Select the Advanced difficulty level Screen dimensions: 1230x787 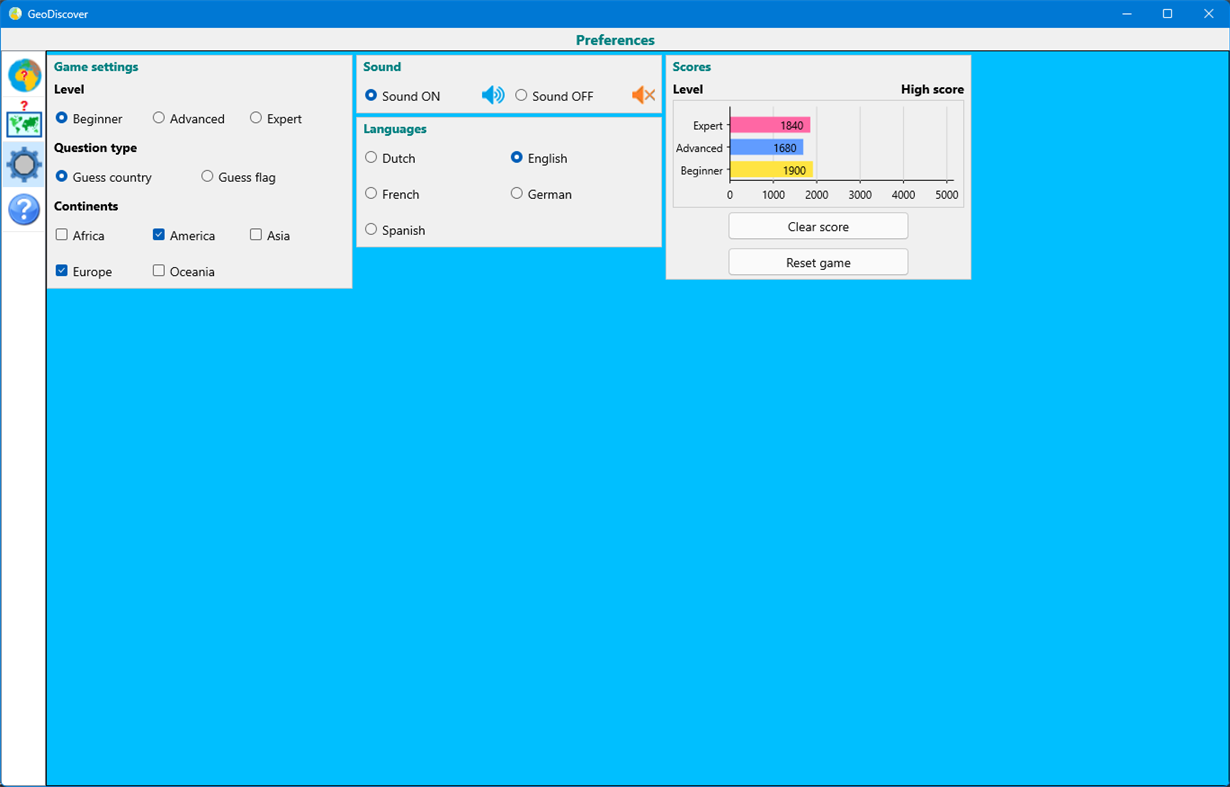coord(158,118)
